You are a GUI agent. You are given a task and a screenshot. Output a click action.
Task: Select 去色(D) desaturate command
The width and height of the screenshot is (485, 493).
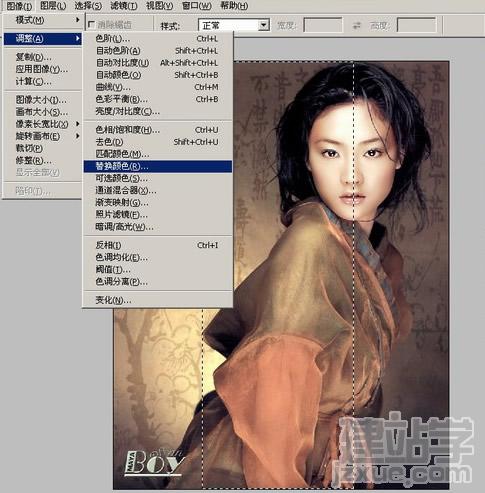[x=158, y=142]
